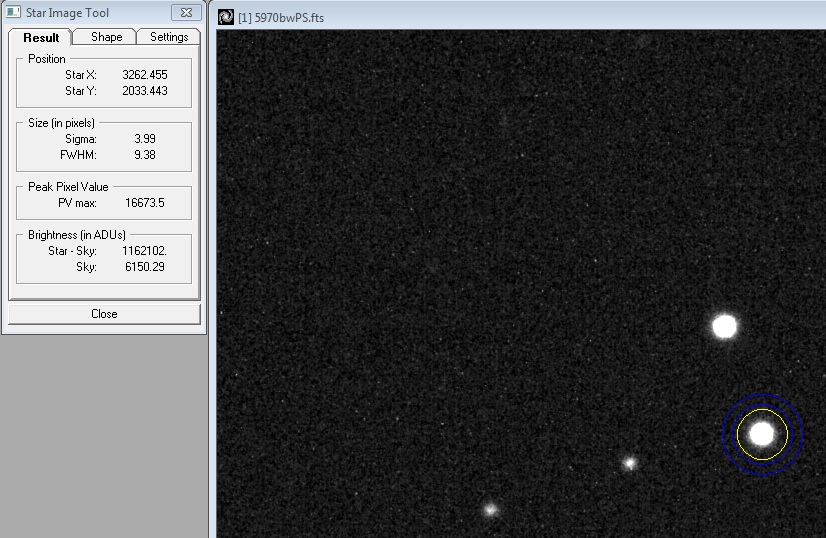
Task: Click the PV max value 16673.5
Action: pyautogui.click(x=144, y=203)
